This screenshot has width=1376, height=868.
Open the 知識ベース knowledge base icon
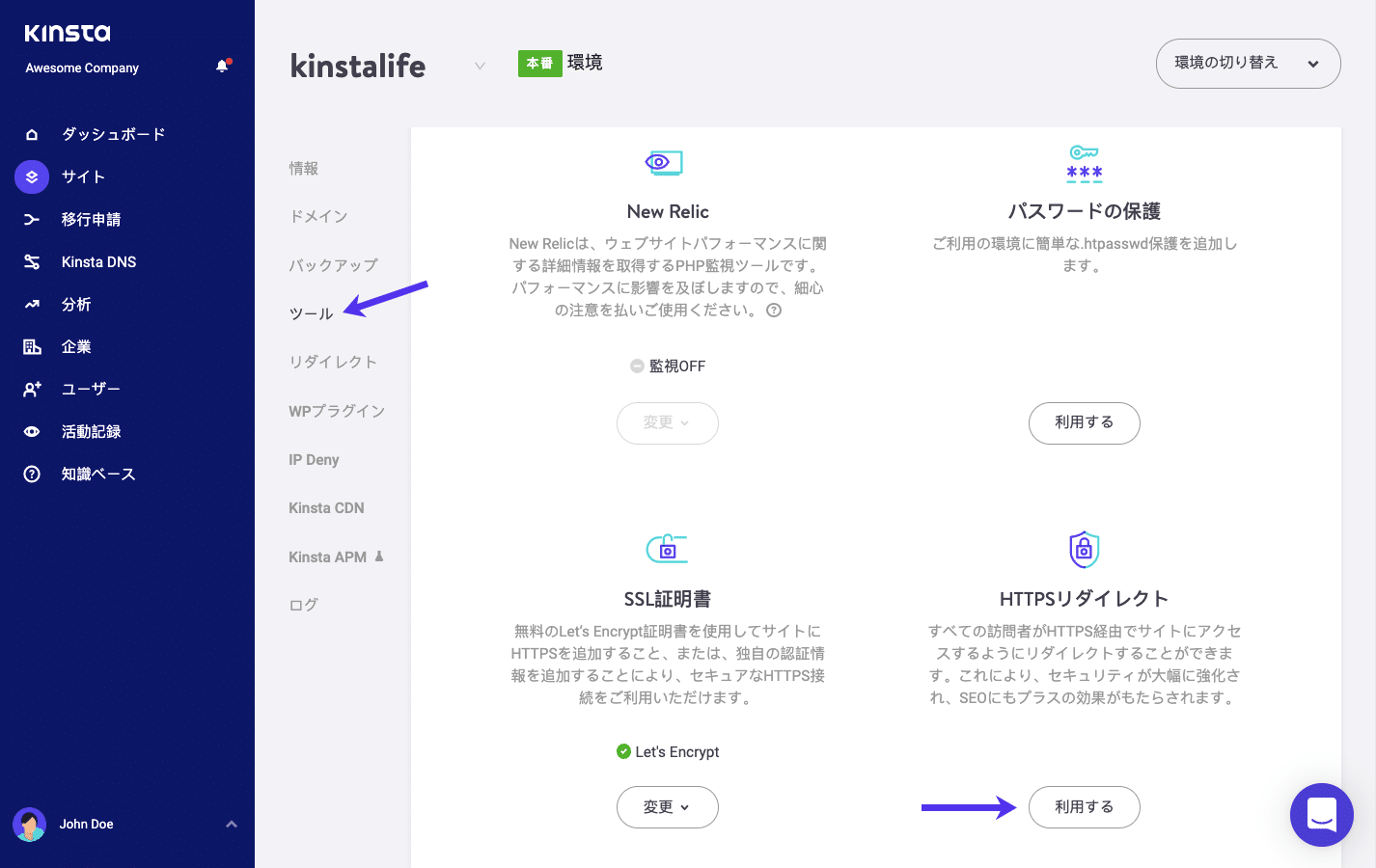pos(30,474)
